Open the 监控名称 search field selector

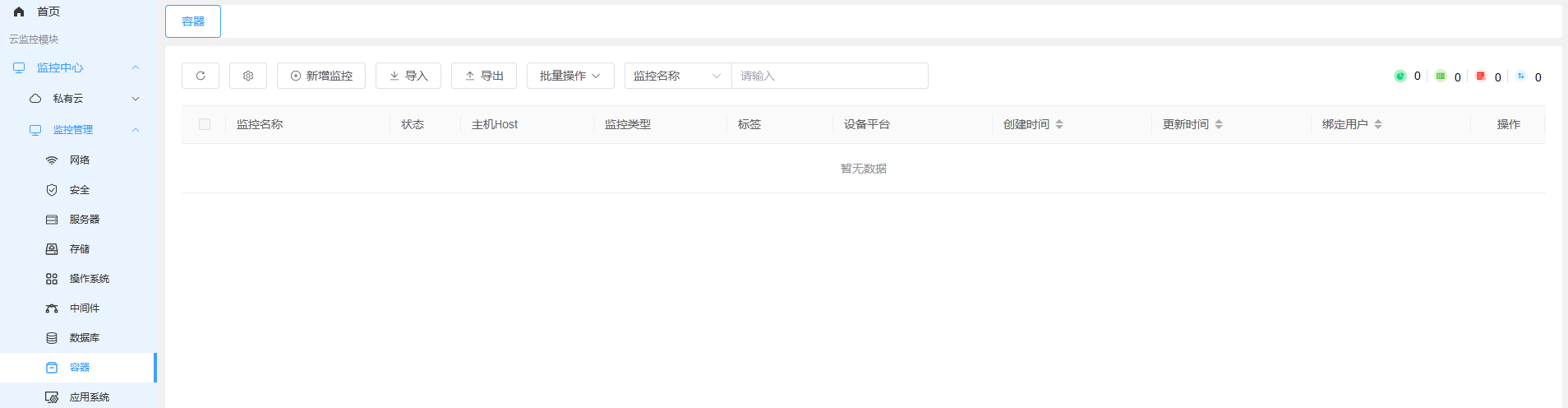point(678,76)
